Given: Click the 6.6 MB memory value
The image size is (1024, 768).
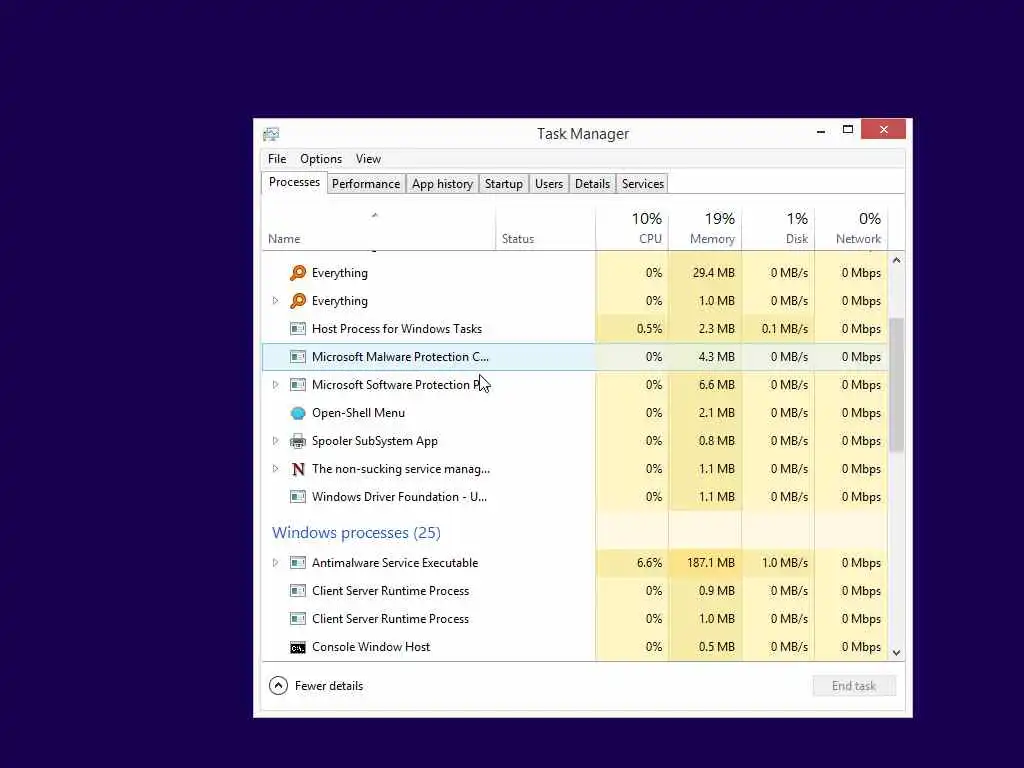Looking at the screenshot, I should 716,385.
